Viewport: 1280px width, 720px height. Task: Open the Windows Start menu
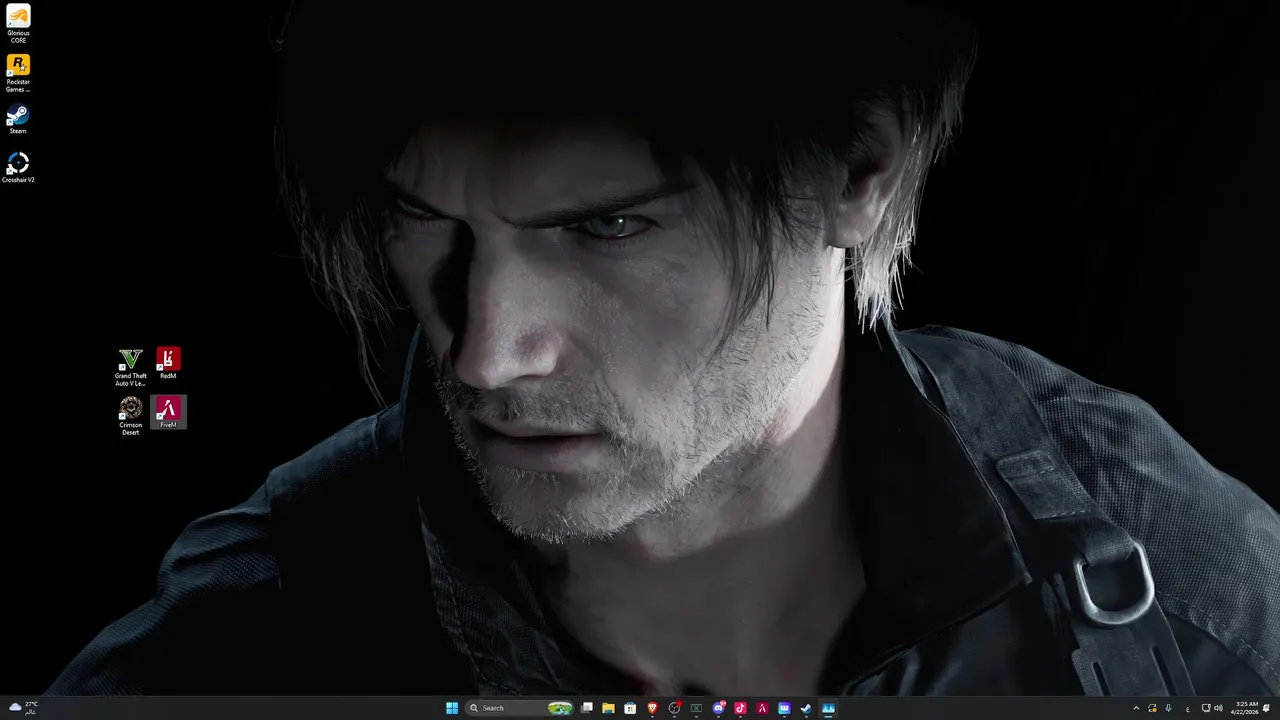point(452,708)
